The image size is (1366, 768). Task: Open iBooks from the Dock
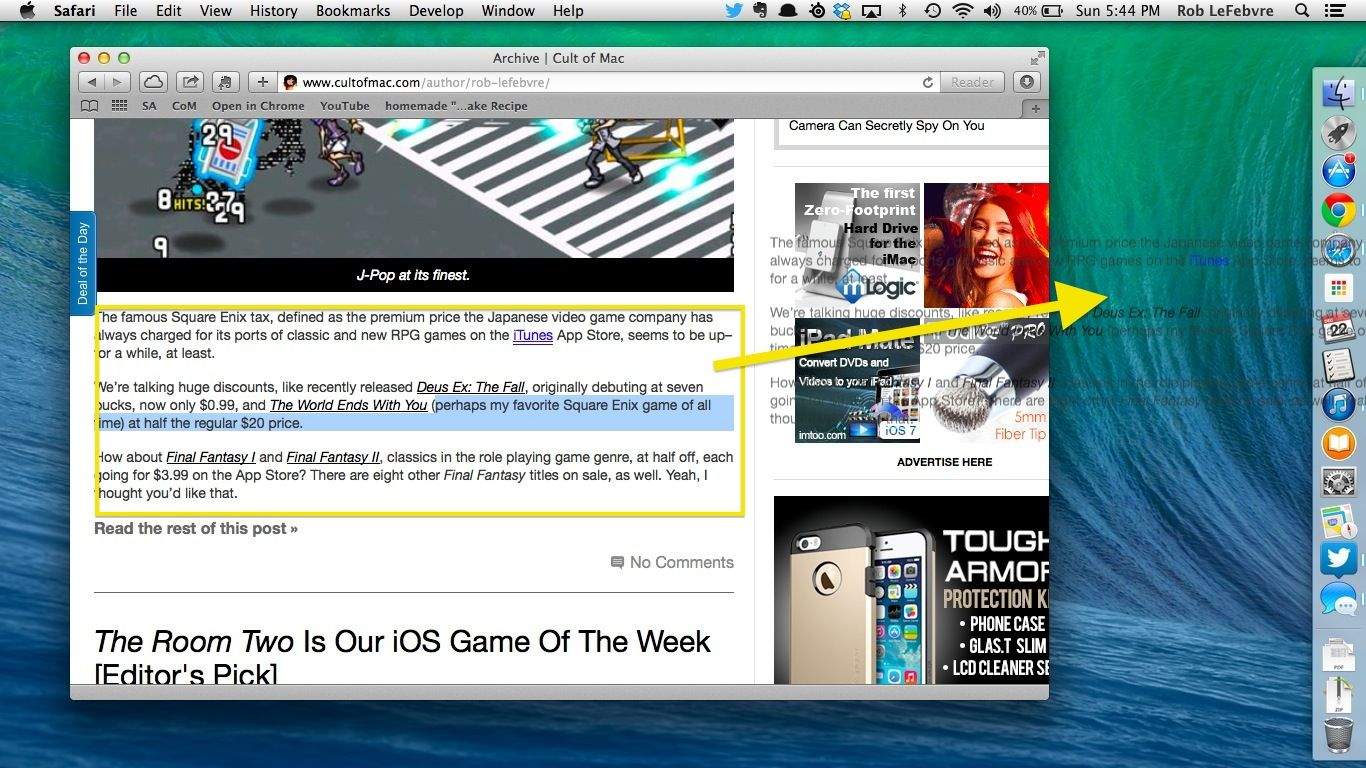tap(1338, 443)
